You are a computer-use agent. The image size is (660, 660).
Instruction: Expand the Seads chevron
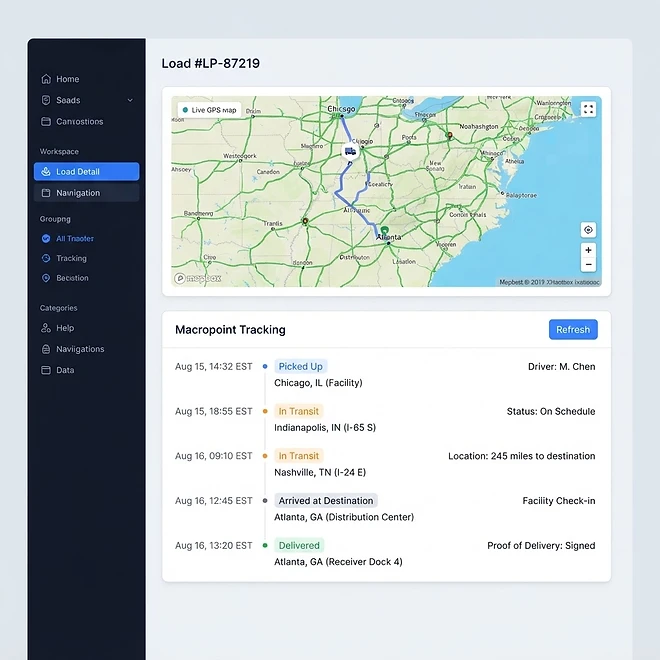point(130,100)
